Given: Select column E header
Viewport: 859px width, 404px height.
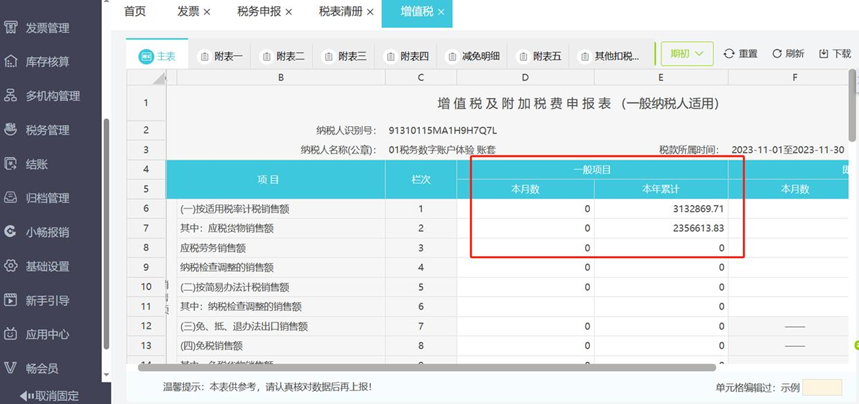Looking at the screenshot, I should [x=661, y=78].
